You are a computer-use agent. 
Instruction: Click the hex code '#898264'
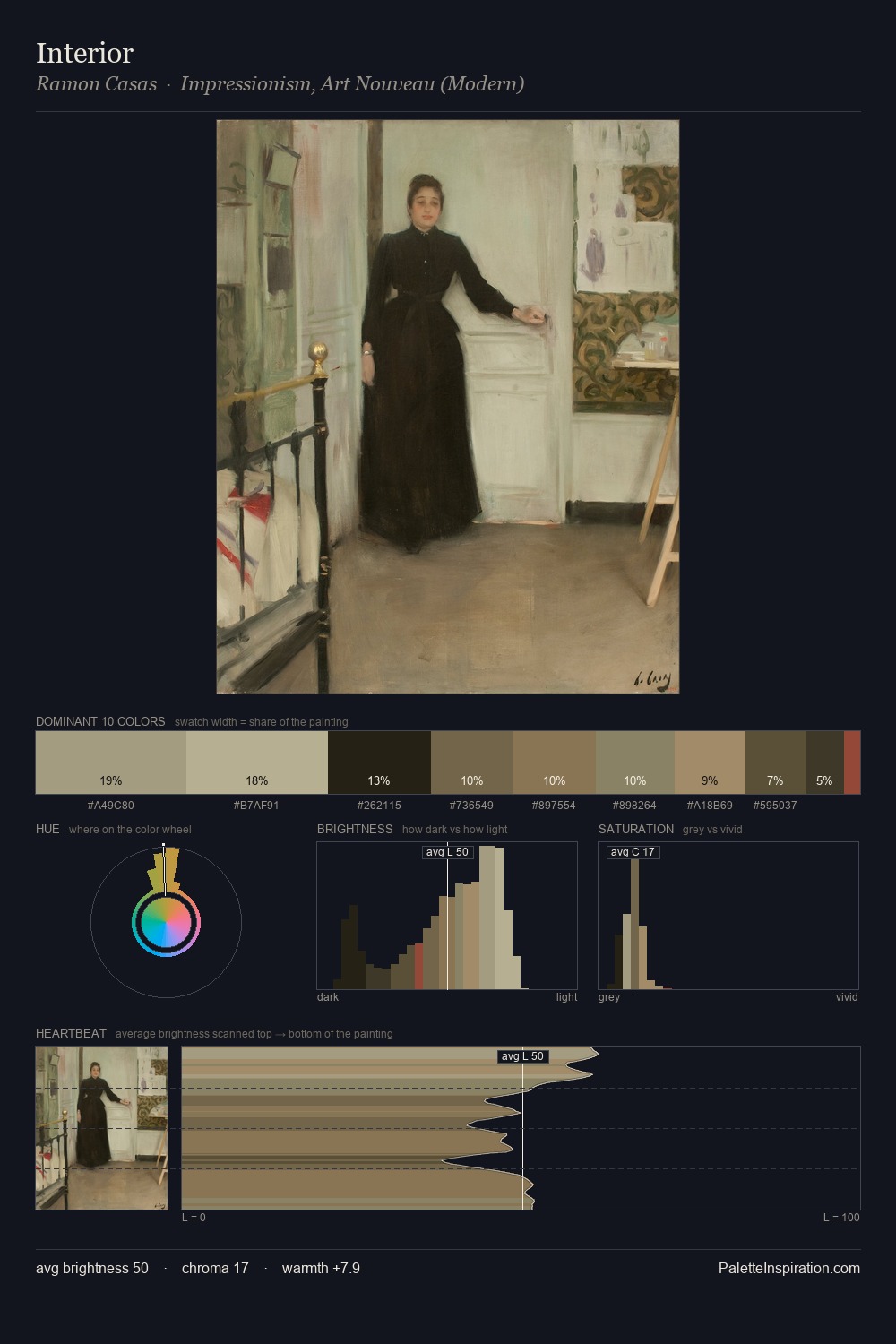tap(634, 805)
